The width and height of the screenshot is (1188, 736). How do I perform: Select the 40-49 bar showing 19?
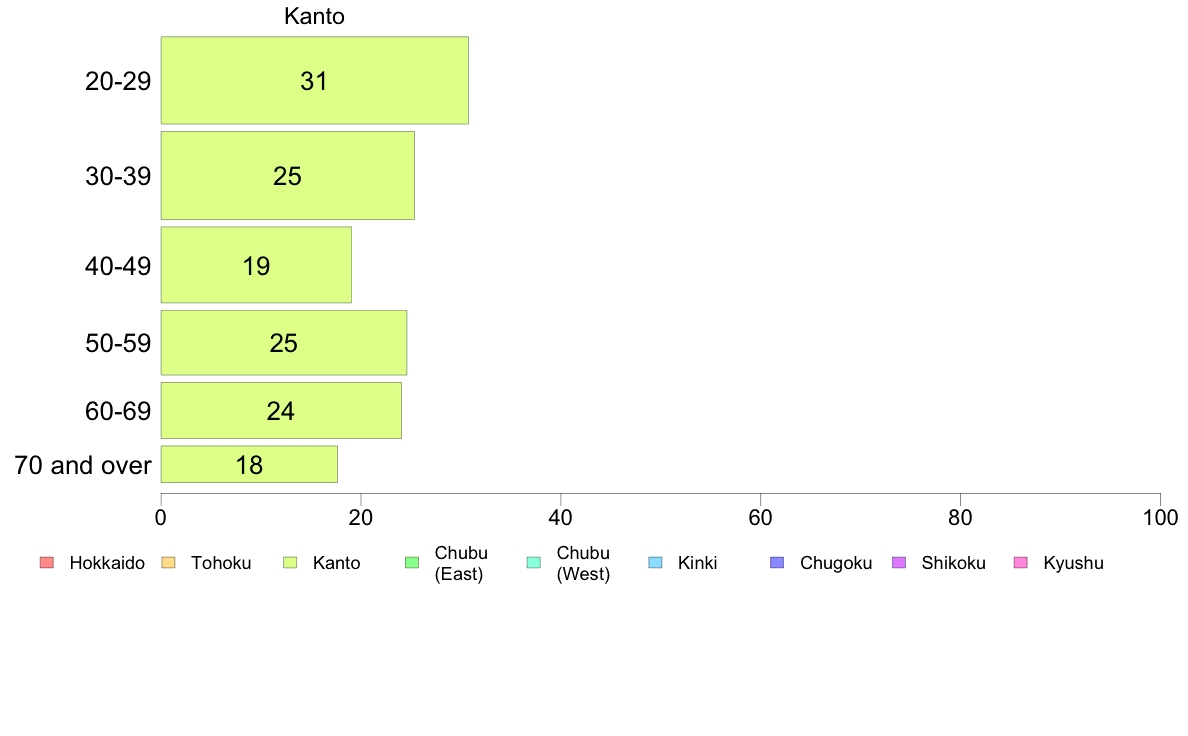(256, 265)
